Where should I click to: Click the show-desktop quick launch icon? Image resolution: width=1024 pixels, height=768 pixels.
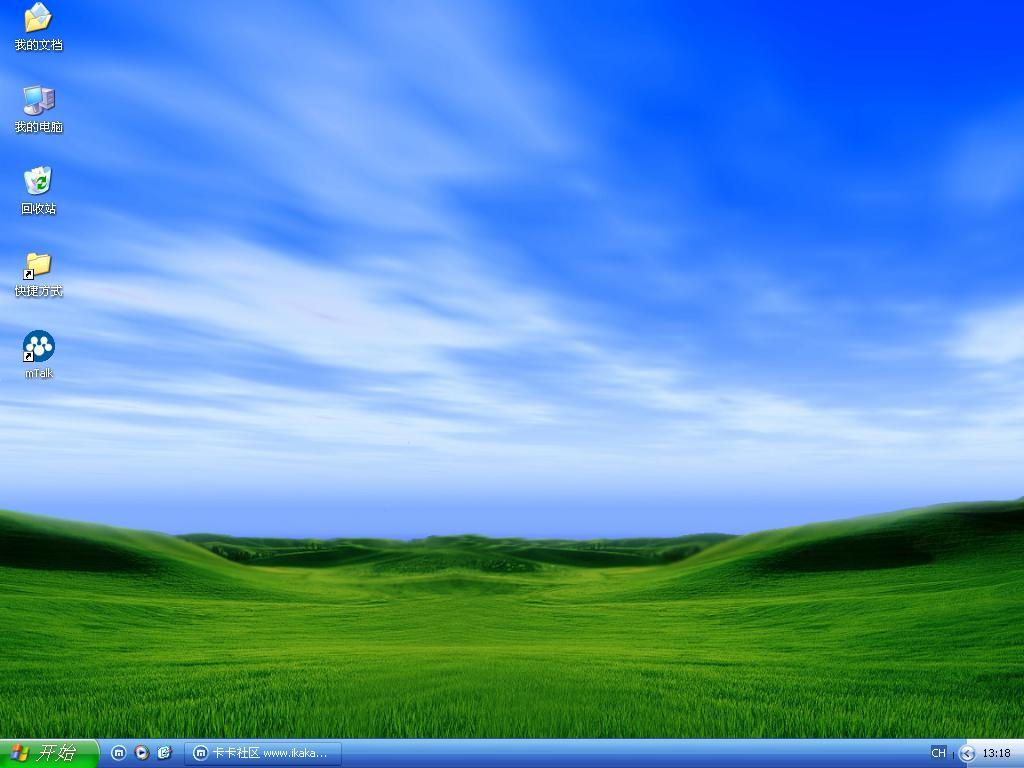tap(165, 753)
